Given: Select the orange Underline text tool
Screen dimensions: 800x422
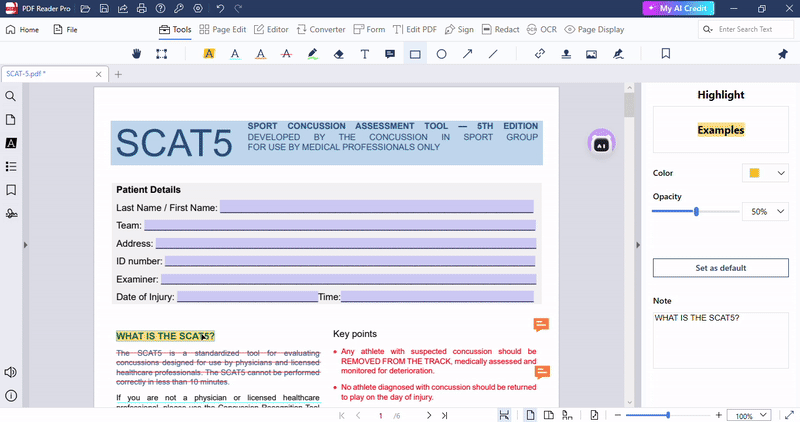Looking at the screenshot, I should (x=261, y=54).
